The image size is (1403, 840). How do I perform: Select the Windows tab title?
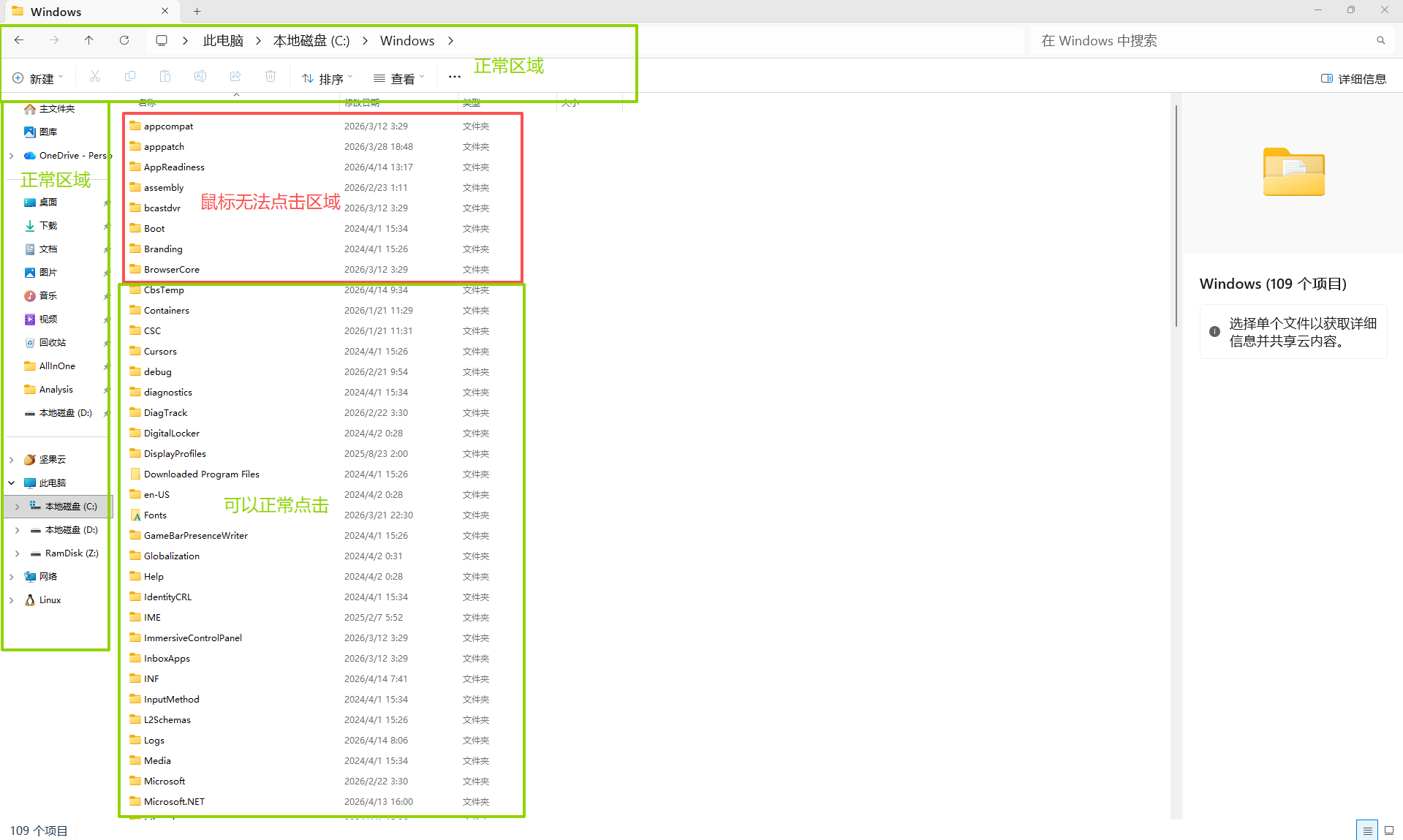click(56, 11)
